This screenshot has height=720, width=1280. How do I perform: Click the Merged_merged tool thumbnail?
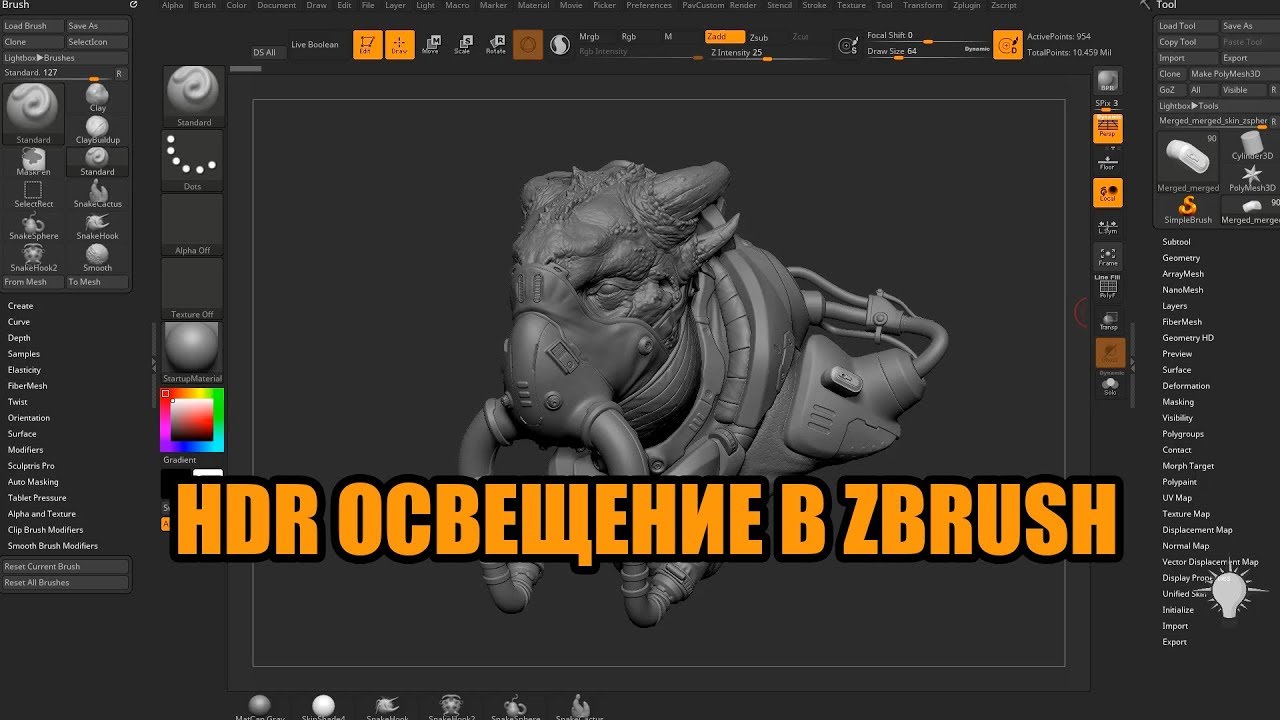(x=1189, y=162)
